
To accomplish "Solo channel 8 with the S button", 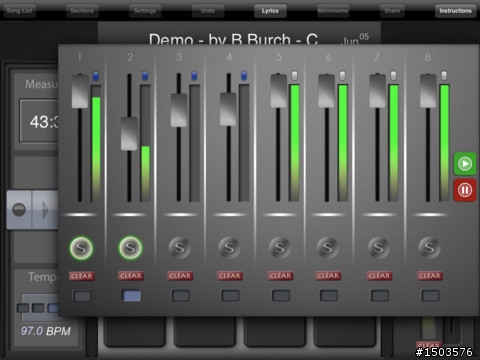I will [x=429, y=248].
